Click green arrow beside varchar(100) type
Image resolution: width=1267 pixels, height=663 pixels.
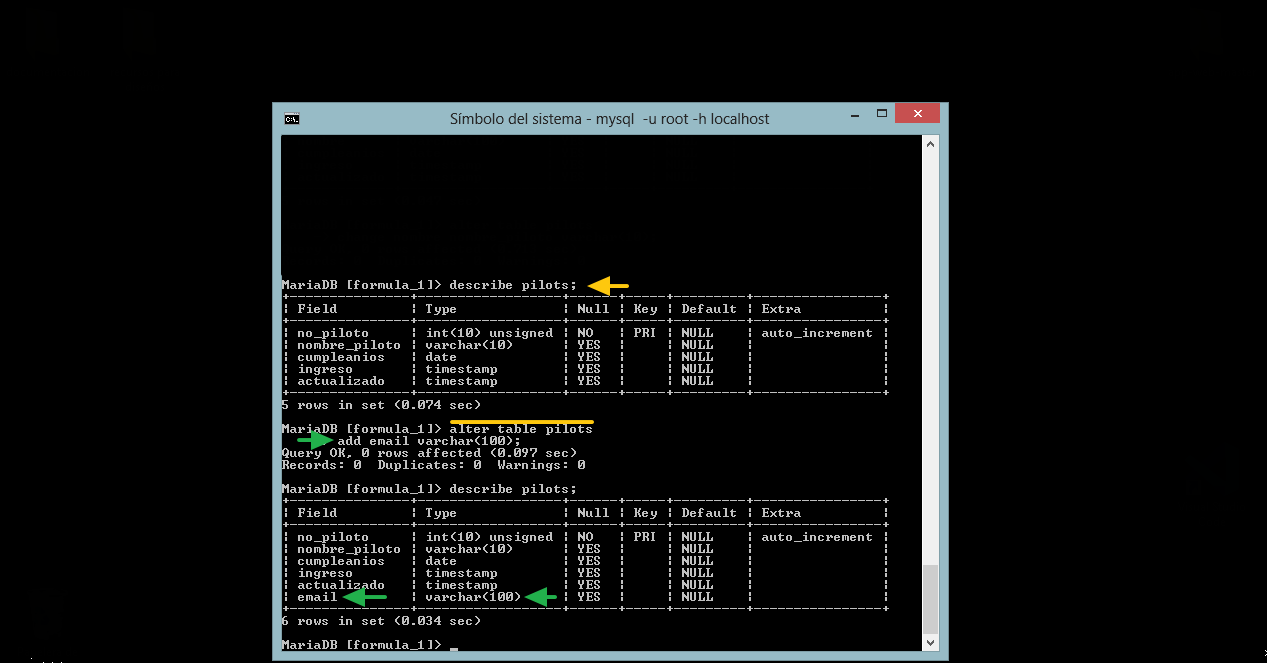click(541, 597)
